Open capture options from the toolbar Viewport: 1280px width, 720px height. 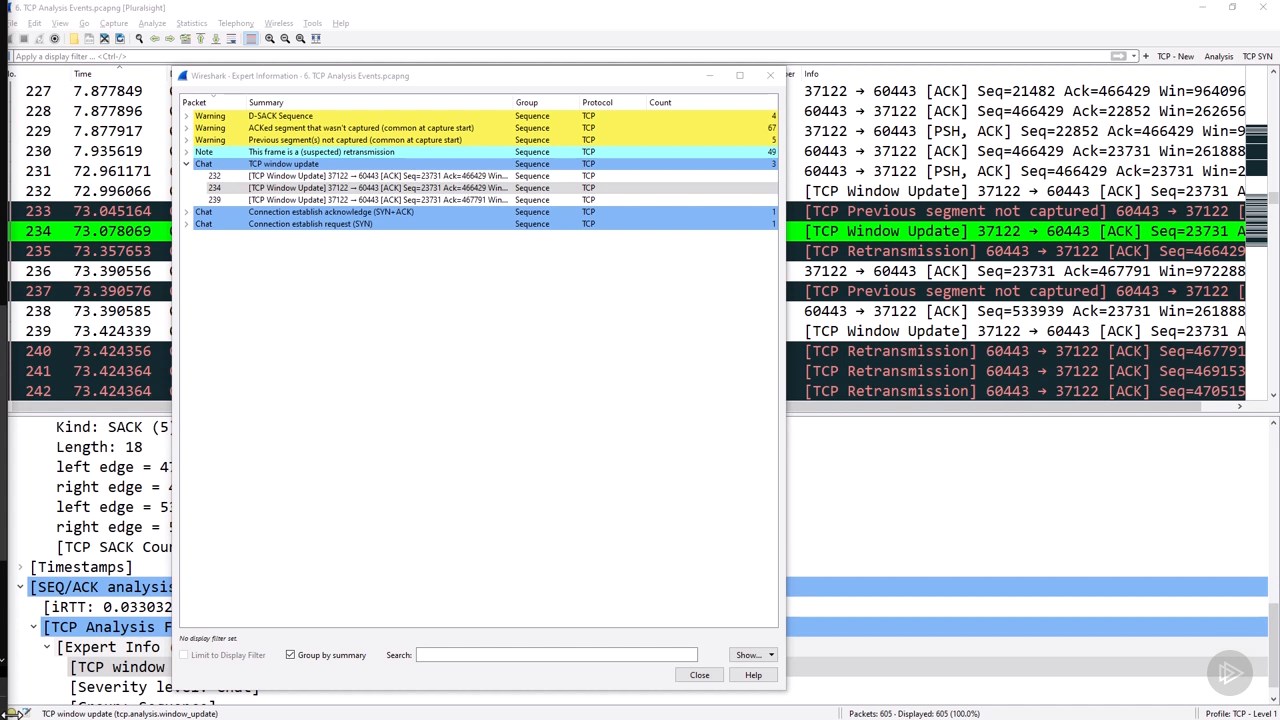coord(54,38)
